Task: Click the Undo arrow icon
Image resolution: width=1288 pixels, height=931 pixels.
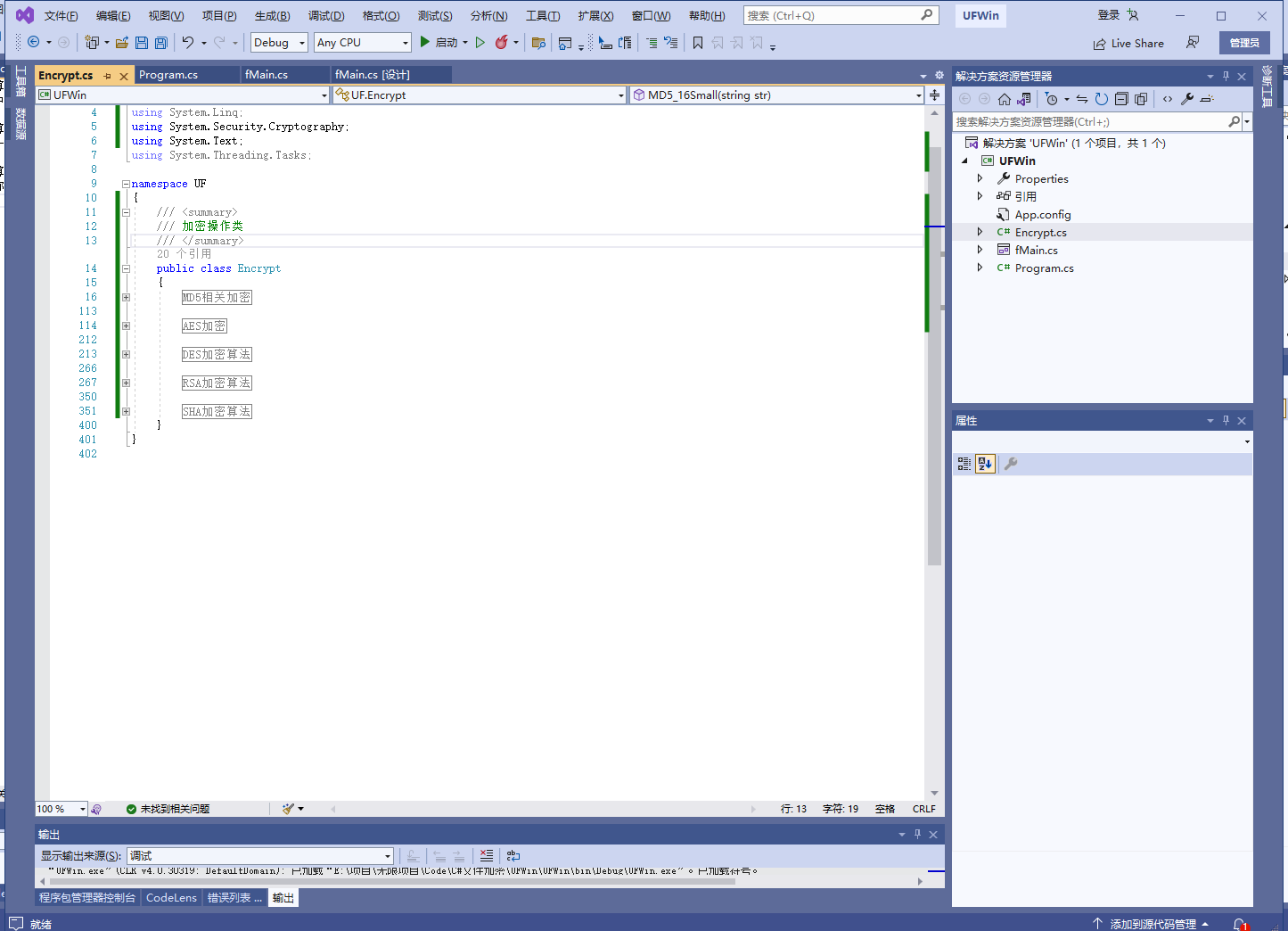Action: [187, 43]
